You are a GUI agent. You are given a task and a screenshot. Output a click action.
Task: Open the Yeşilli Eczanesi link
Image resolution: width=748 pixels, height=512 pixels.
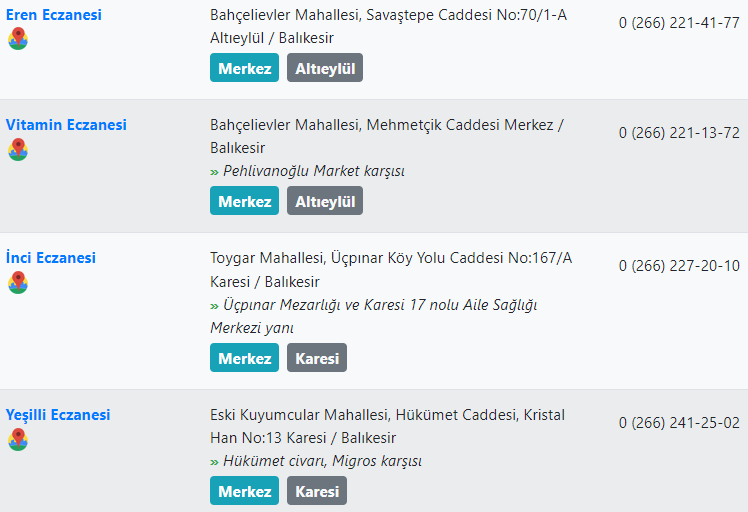[58, 415]
